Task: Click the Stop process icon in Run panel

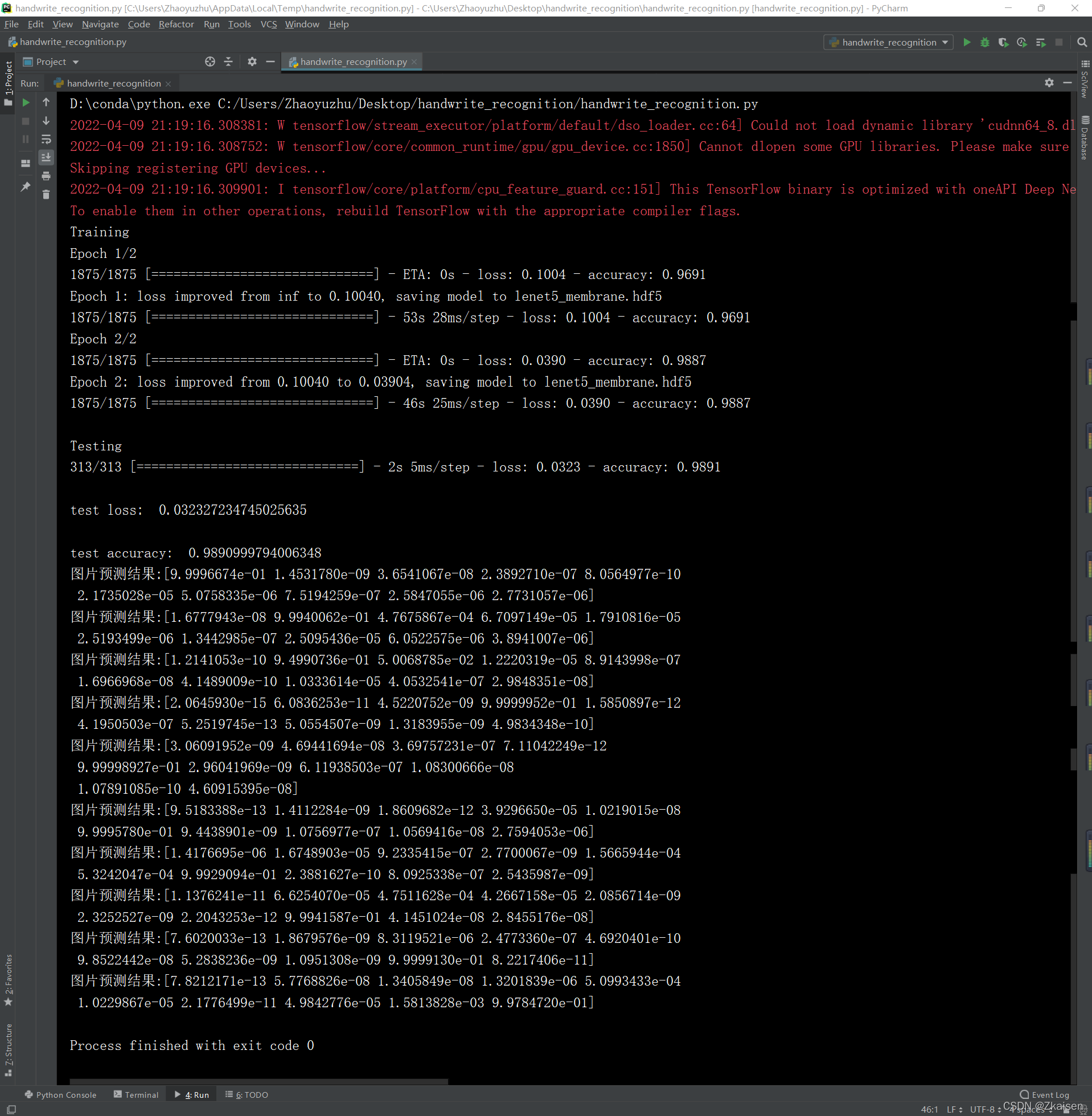Action: click(26, 121)
